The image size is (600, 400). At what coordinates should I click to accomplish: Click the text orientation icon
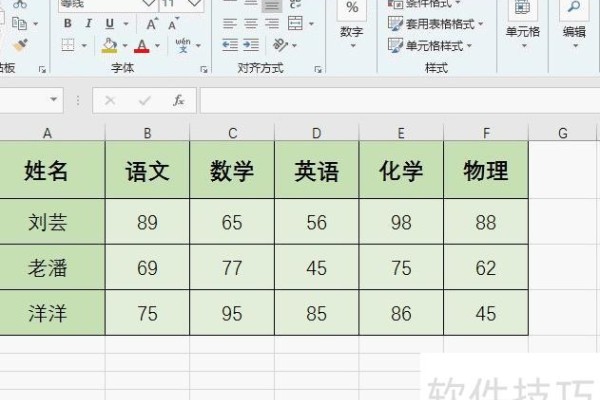pyautogui.click(x=280, y=45)
